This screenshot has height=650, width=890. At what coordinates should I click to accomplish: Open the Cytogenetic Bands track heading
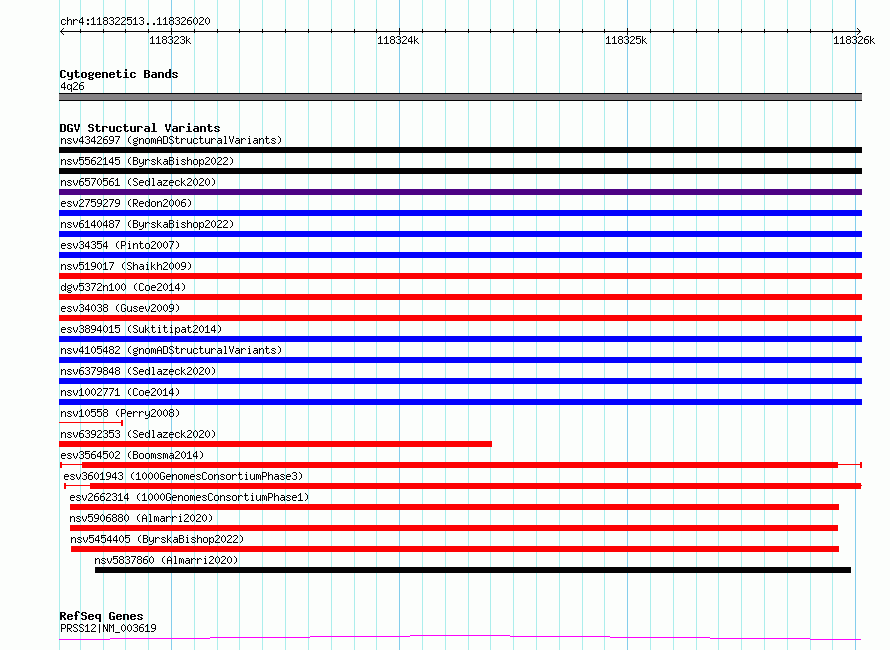pos(119,74)
